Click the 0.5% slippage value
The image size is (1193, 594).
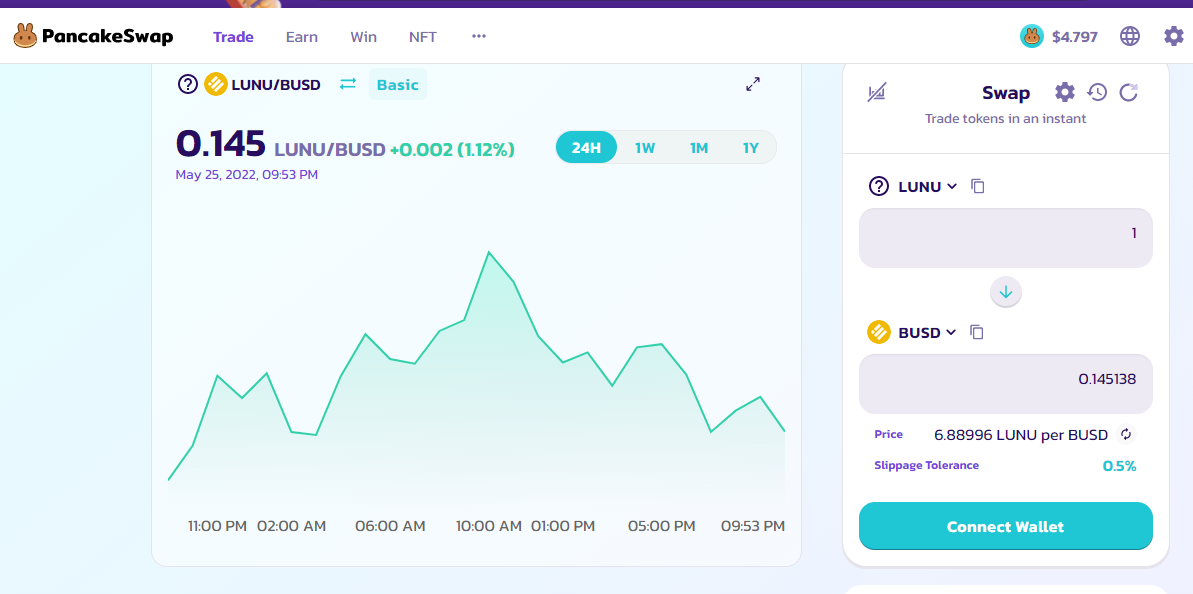pos(1119,465)
